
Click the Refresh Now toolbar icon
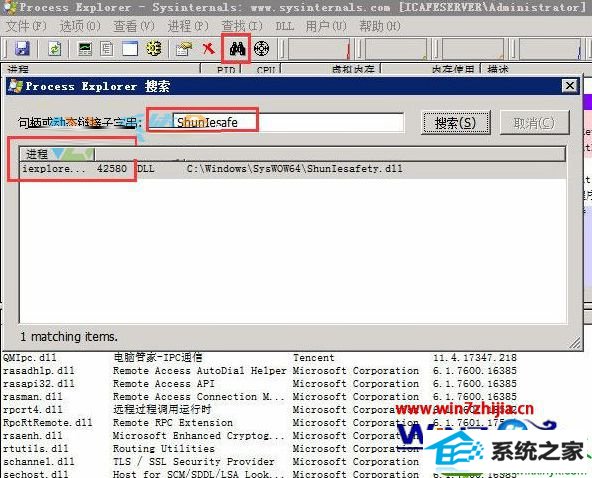click(55, 48)
